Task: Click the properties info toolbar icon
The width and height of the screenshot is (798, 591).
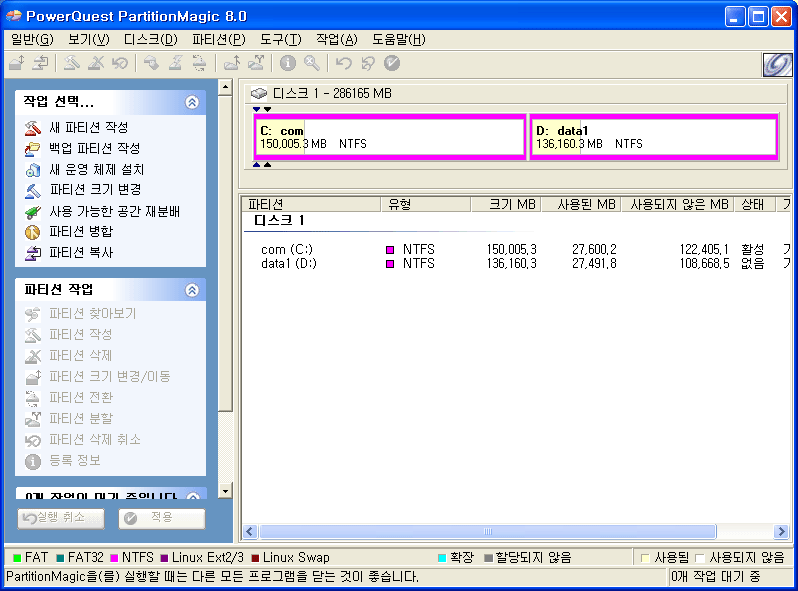Action: click(x=288, y=63)
